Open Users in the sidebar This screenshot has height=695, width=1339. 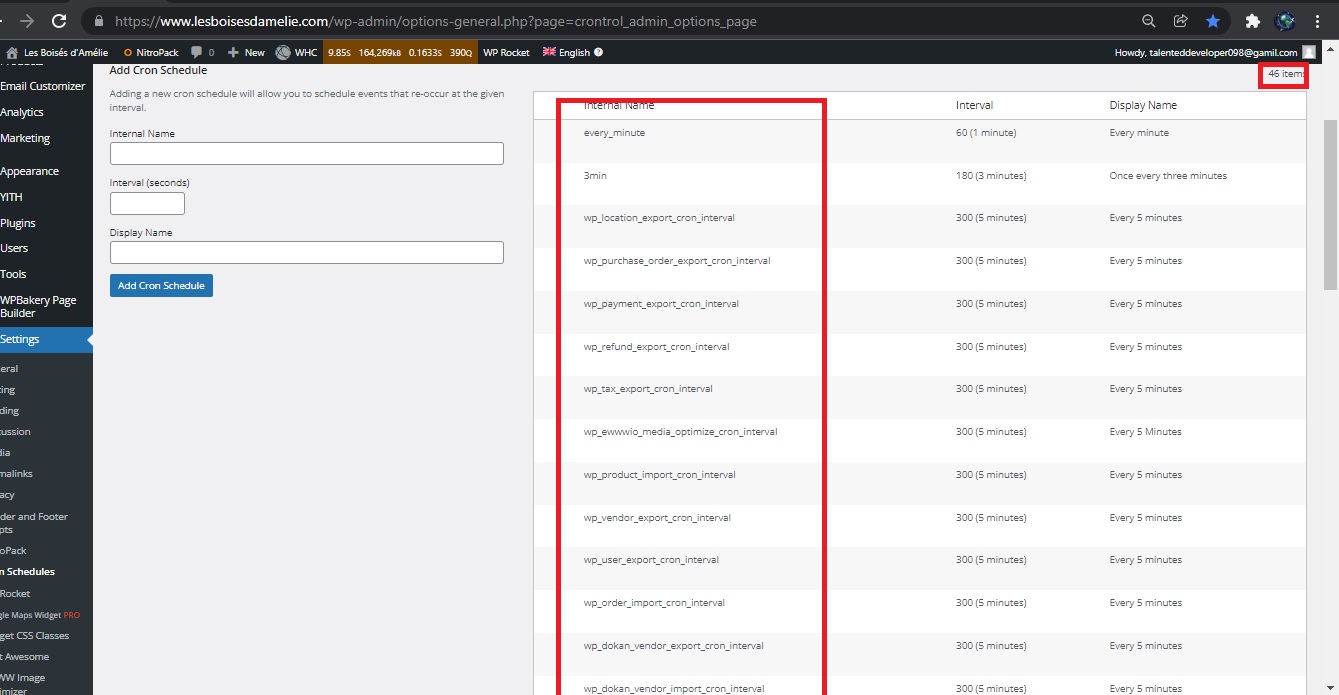click(x=14, y=248)
